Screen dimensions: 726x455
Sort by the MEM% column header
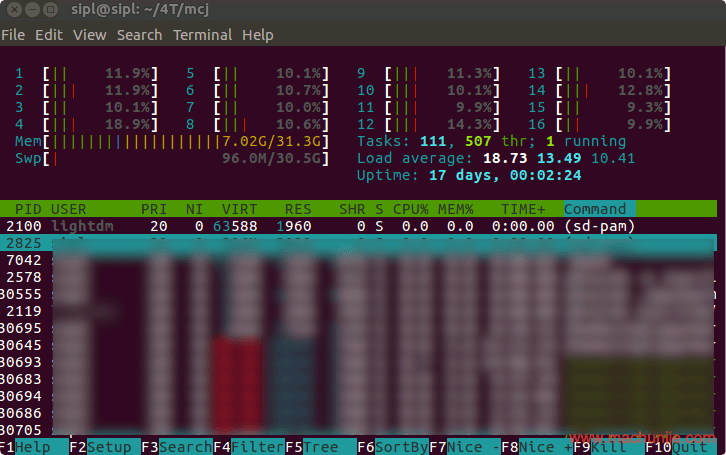(x=456, y=209)
